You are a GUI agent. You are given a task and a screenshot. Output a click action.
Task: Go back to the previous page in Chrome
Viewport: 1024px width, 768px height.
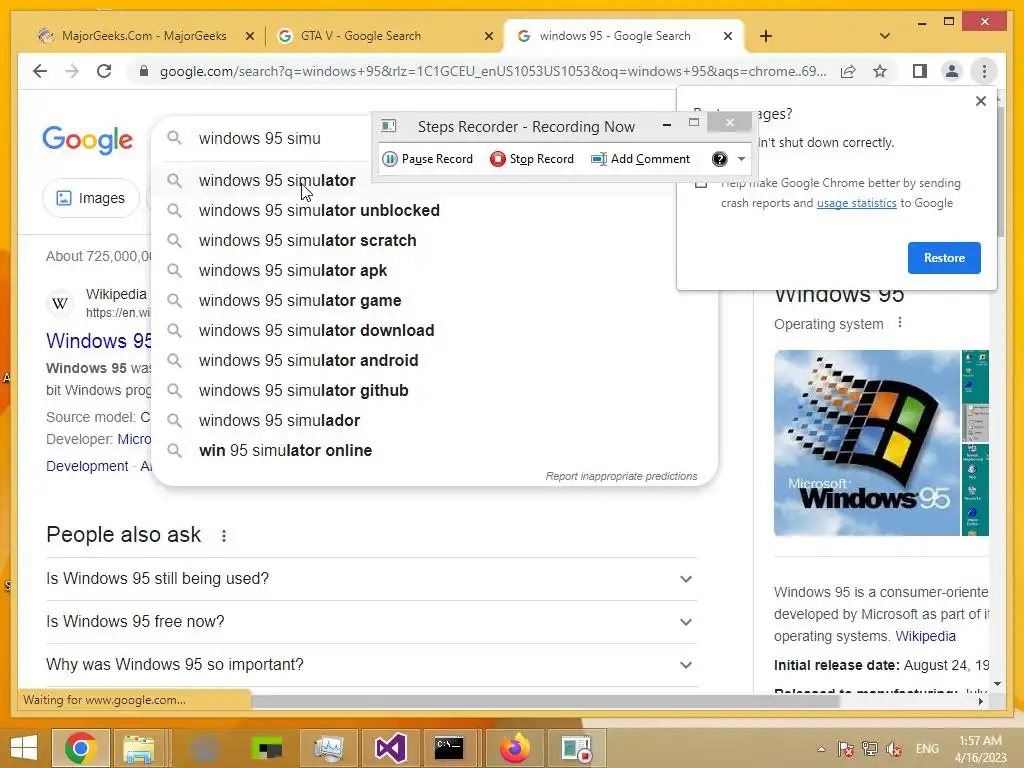(x=40, y=71)
